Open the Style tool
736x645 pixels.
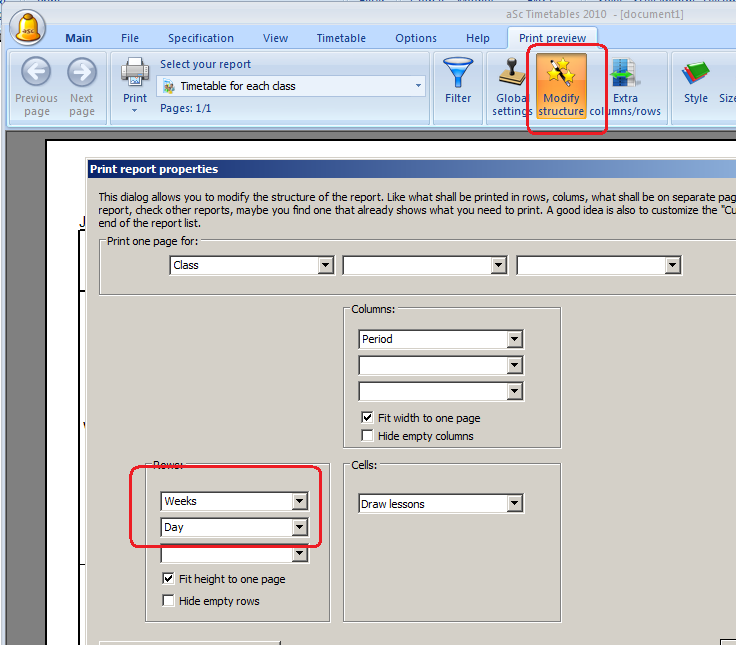click(x=696, y=73)
